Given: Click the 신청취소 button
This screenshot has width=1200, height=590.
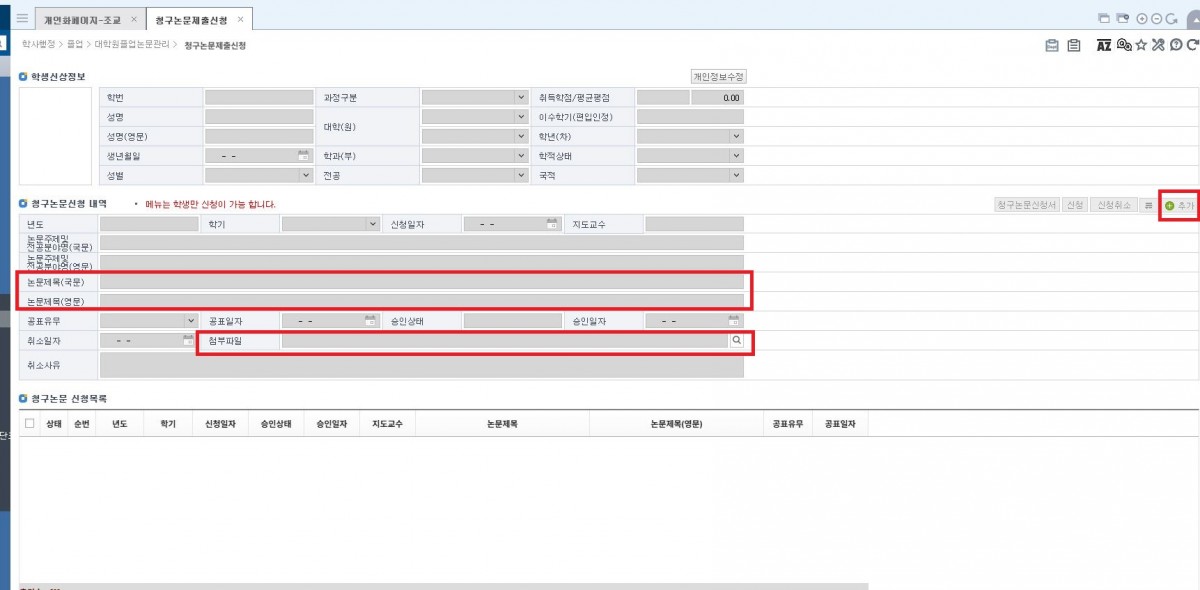Looking at the screenshot, I should click(1113, 205).
